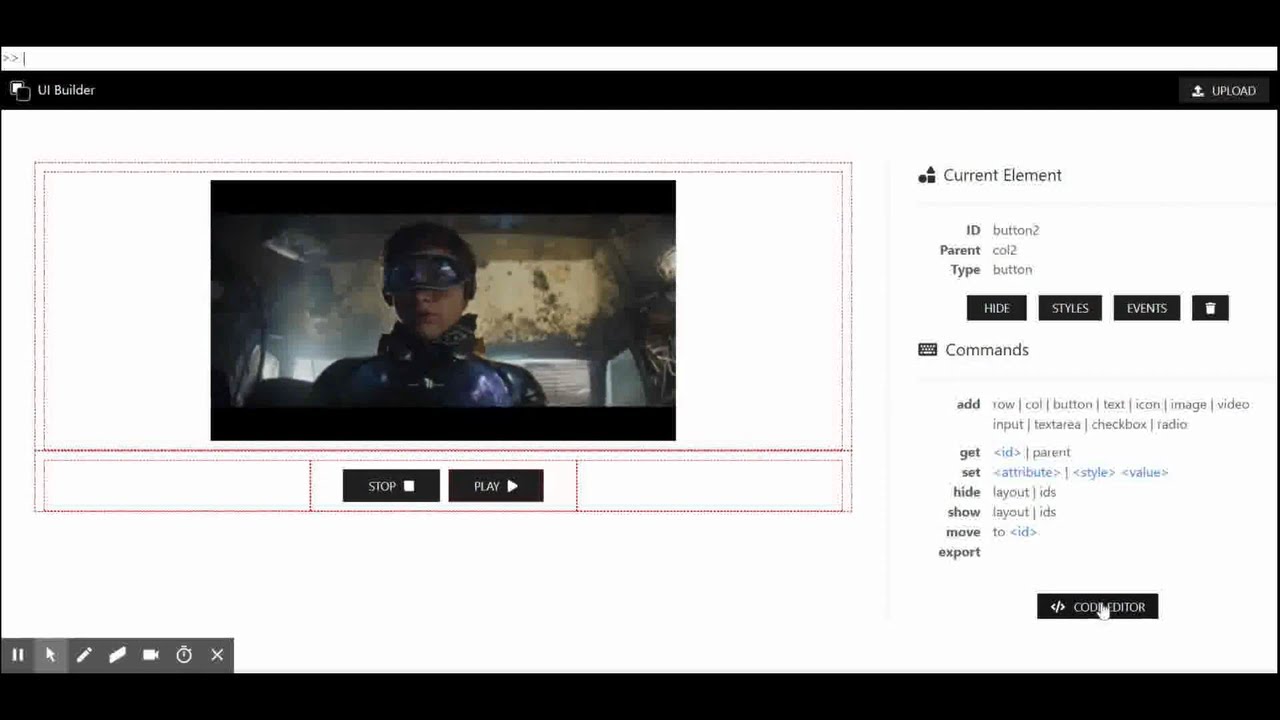Click the 'radio' option in the add command

1172,424
